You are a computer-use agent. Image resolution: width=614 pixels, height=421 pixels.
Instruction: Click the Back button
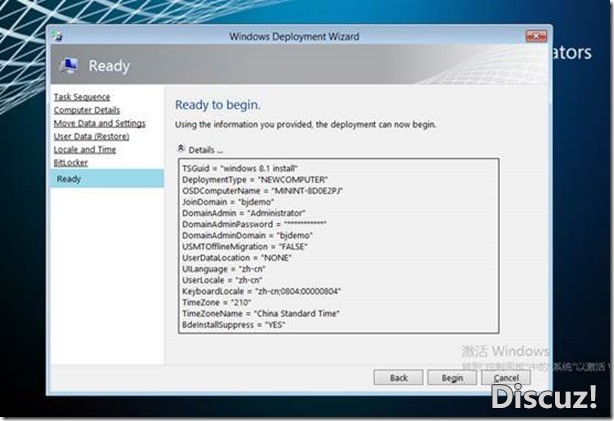click(x=398, y=378)
